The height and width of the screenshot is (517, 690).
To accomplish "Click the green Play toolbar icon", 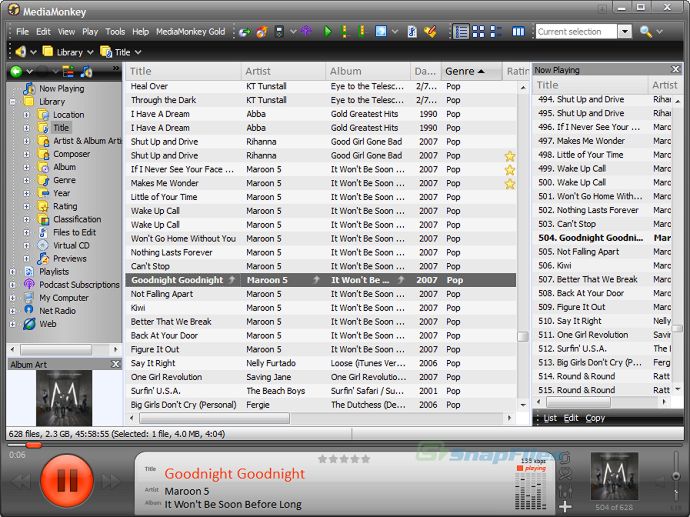I will click(327, 32).
